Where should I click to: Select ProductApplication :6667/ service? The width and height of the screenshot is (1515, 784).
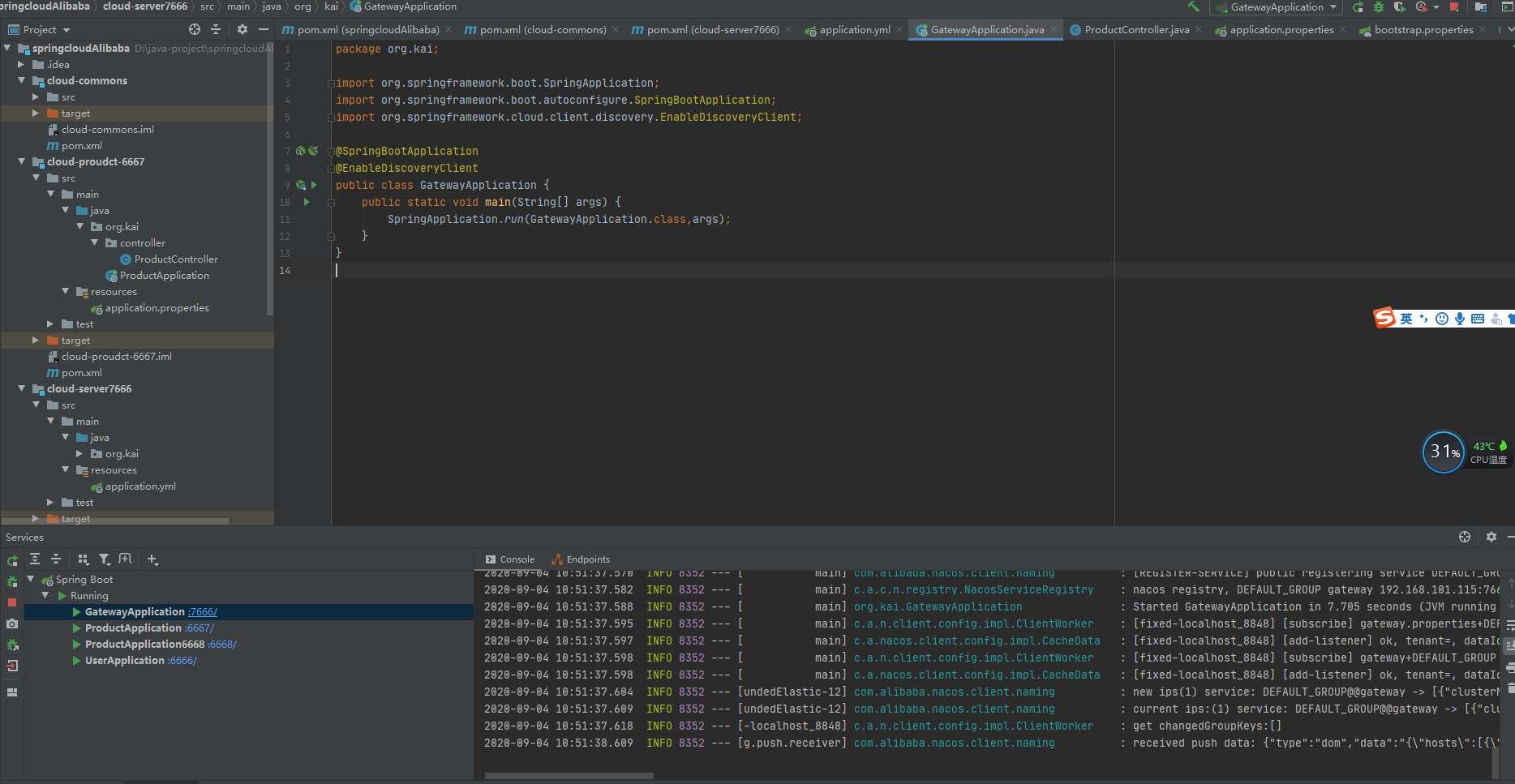[x=149, y=628]
